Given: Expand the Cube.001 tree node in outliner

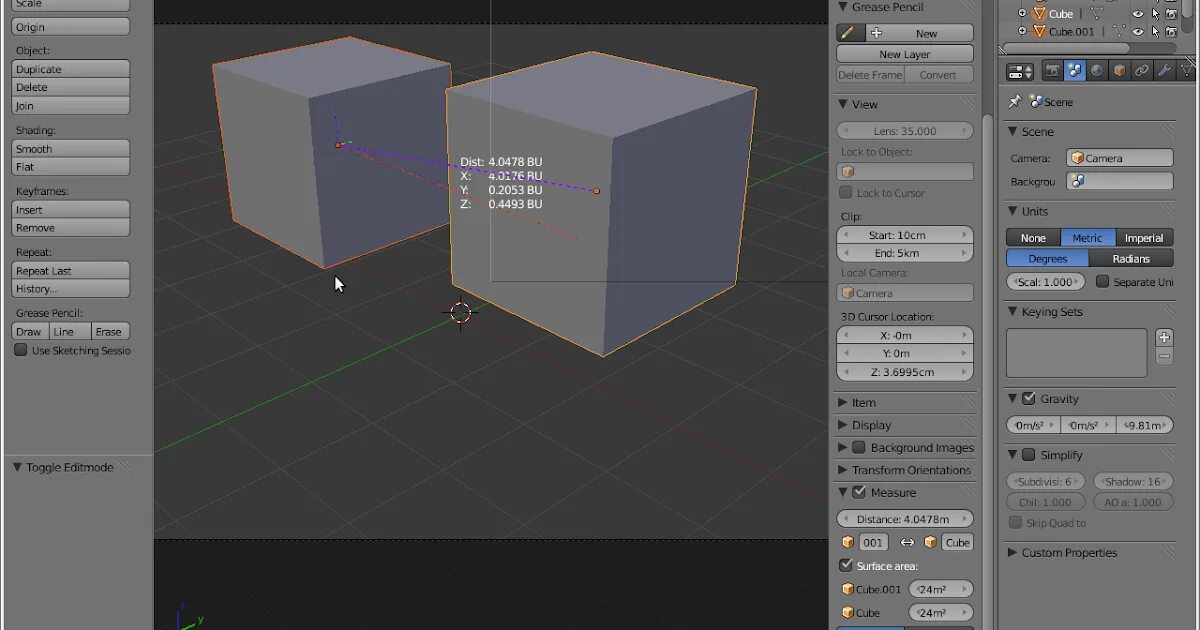Looking at the screenshot, I should [1022, 31].
